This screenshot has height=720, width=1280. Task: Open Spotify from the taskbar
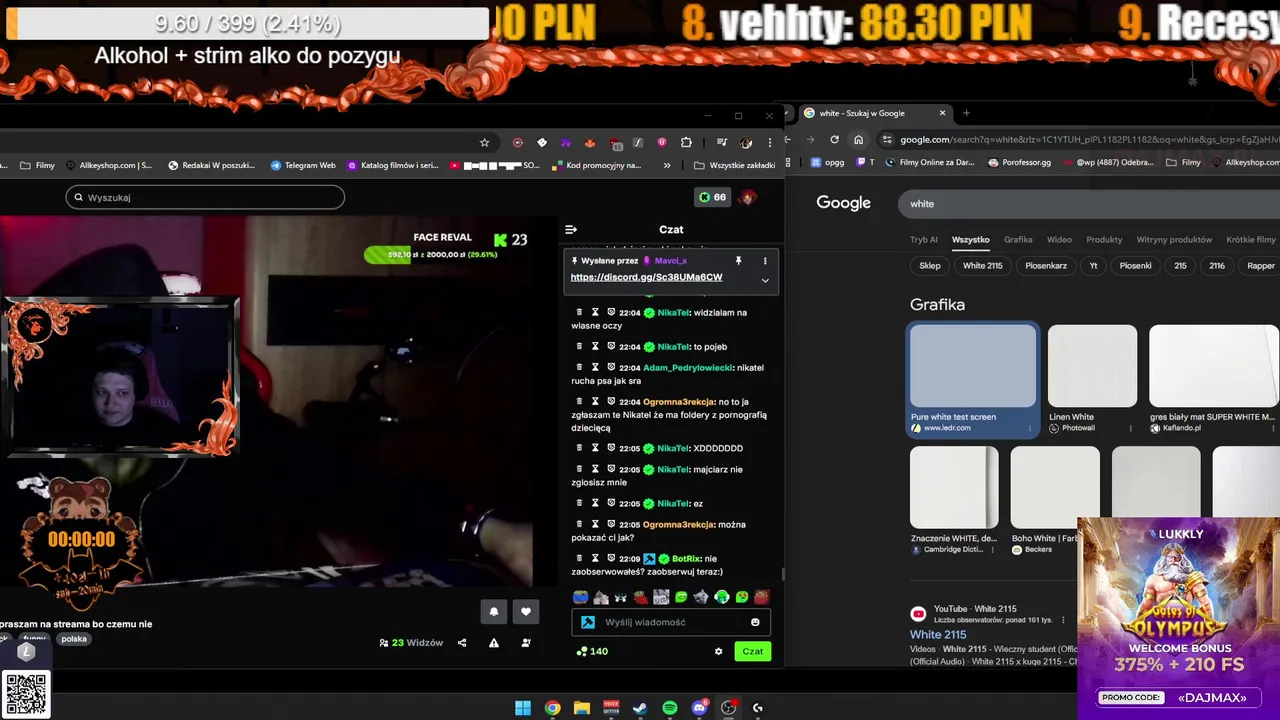pyautogui.click(x=670, y=708)
